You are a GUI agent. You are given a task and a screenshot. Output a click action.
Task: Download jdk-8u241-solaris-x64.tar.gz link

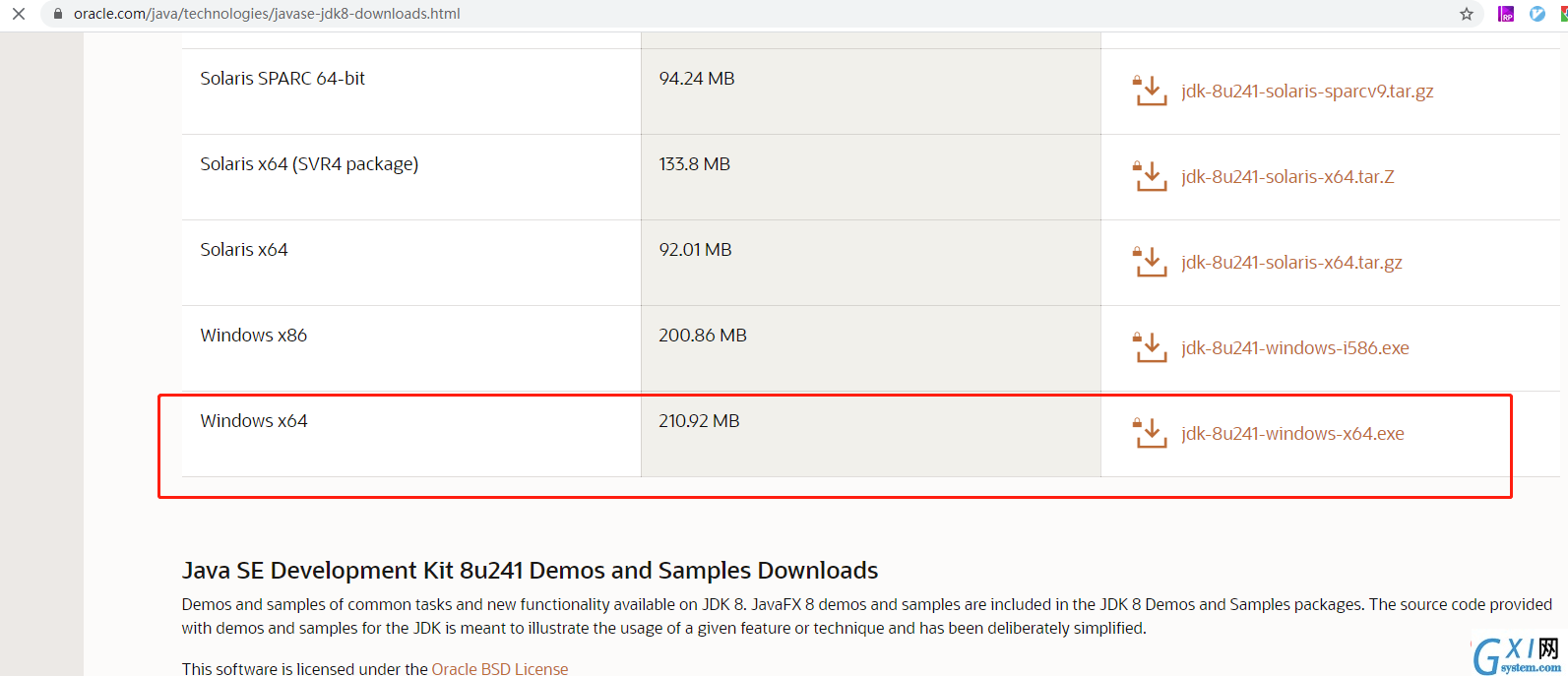point(1291,263)
